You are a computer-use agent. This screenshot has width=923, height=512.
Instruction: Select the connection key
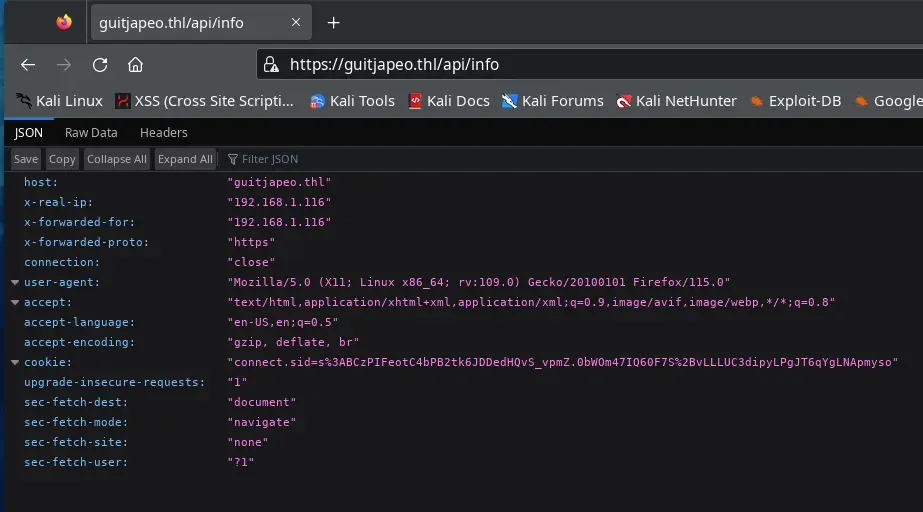tap(62, 262)
